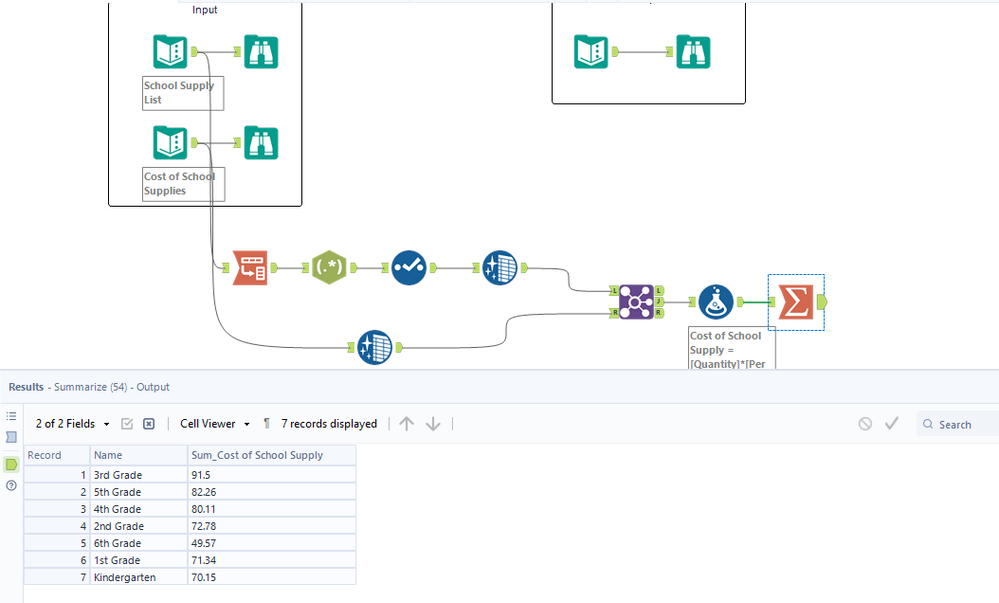Show output data anchor in results sidebar
The height and width of the screenshot is (603, 999).
[11, 464]
